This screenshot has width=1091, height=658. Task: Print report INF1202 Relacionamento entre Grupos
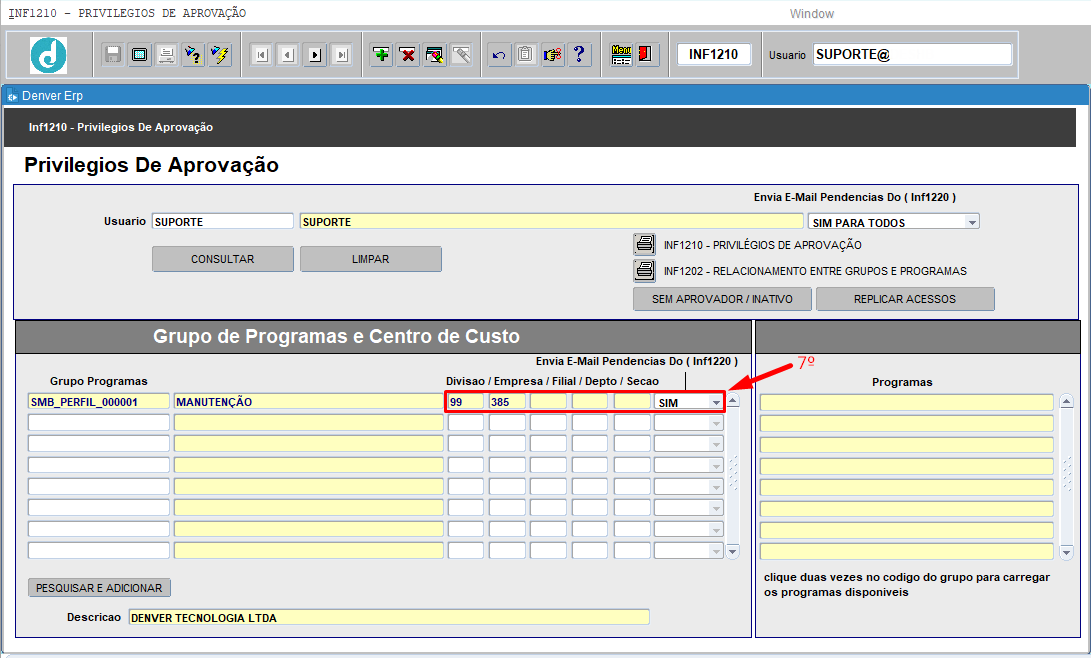coord(644,271)
